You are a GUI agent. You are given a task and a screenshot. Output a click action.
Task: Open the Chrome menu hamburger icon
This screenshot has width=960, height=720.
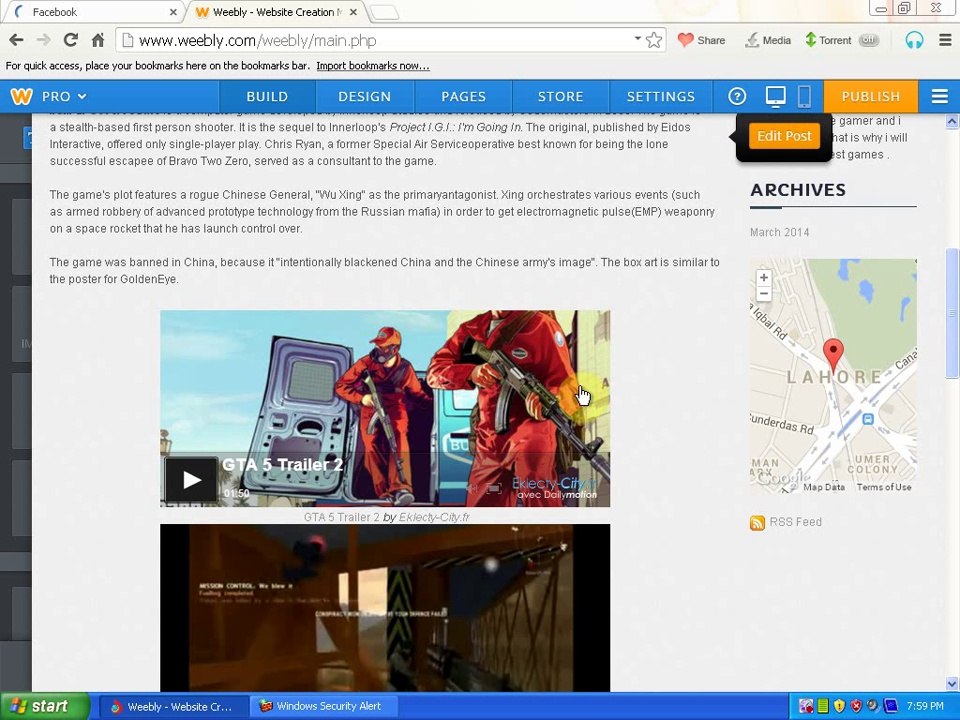[x=945, y=40]
